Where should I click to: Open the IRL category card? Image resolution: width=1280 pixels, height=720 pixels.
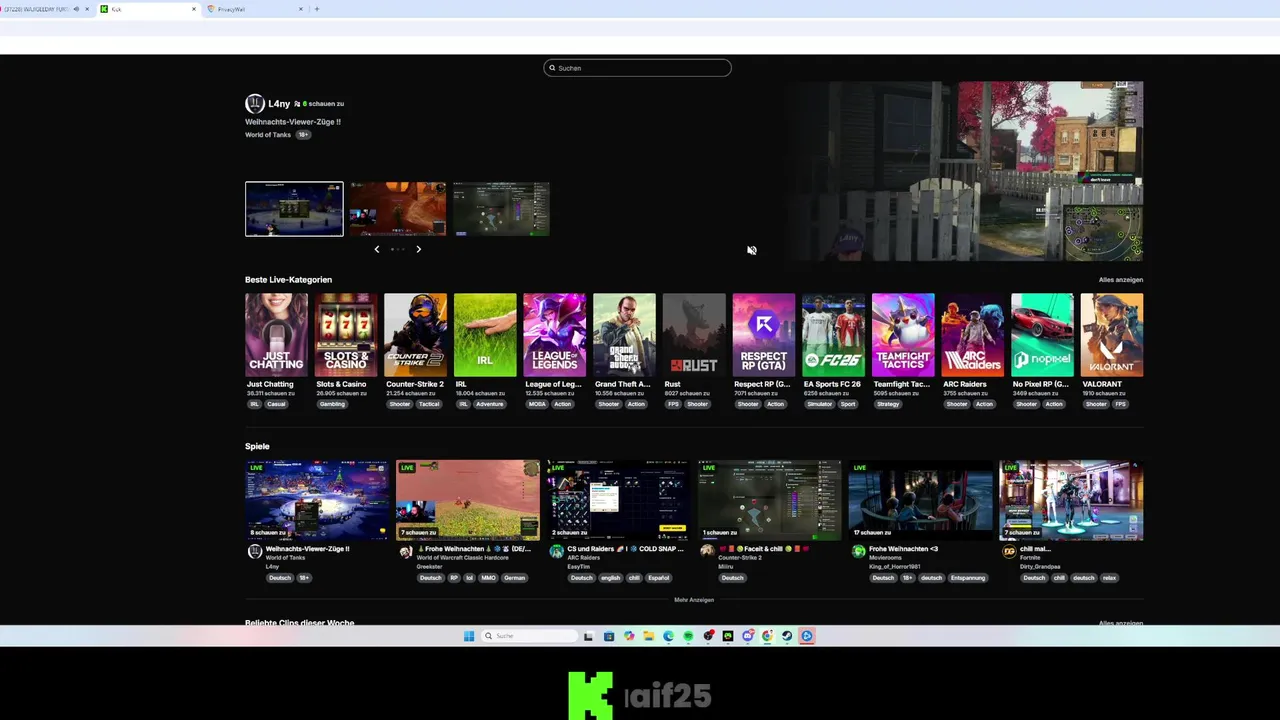tap(485, 335)
